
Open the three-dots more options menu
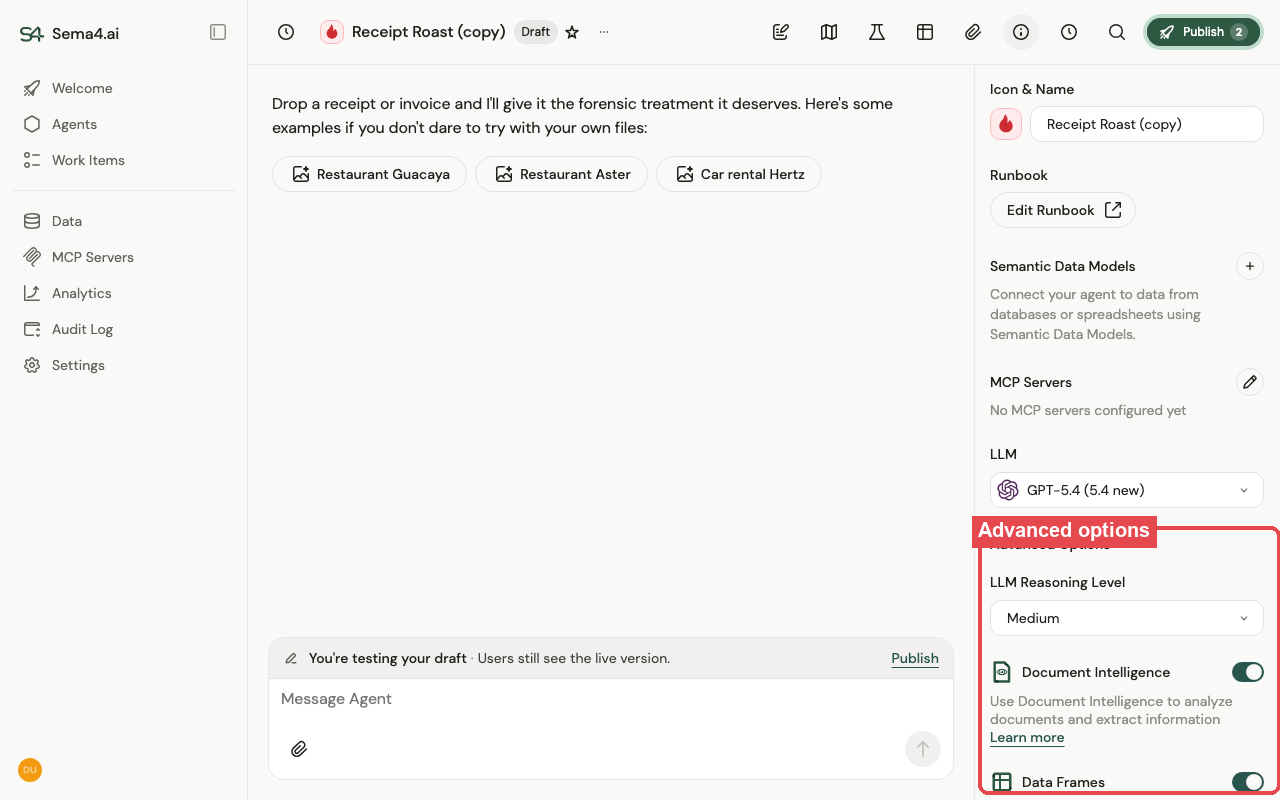[x=604, y=32]
